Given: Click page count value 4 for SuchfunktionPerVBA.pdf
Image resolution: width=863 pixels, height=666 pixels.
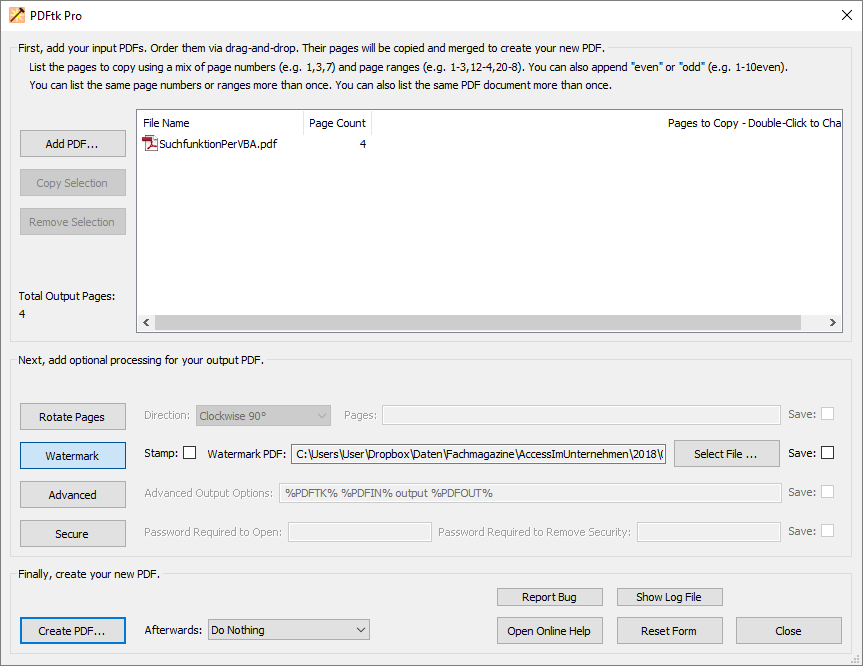Looking at the screenshot, I should (x=363, y=144).
